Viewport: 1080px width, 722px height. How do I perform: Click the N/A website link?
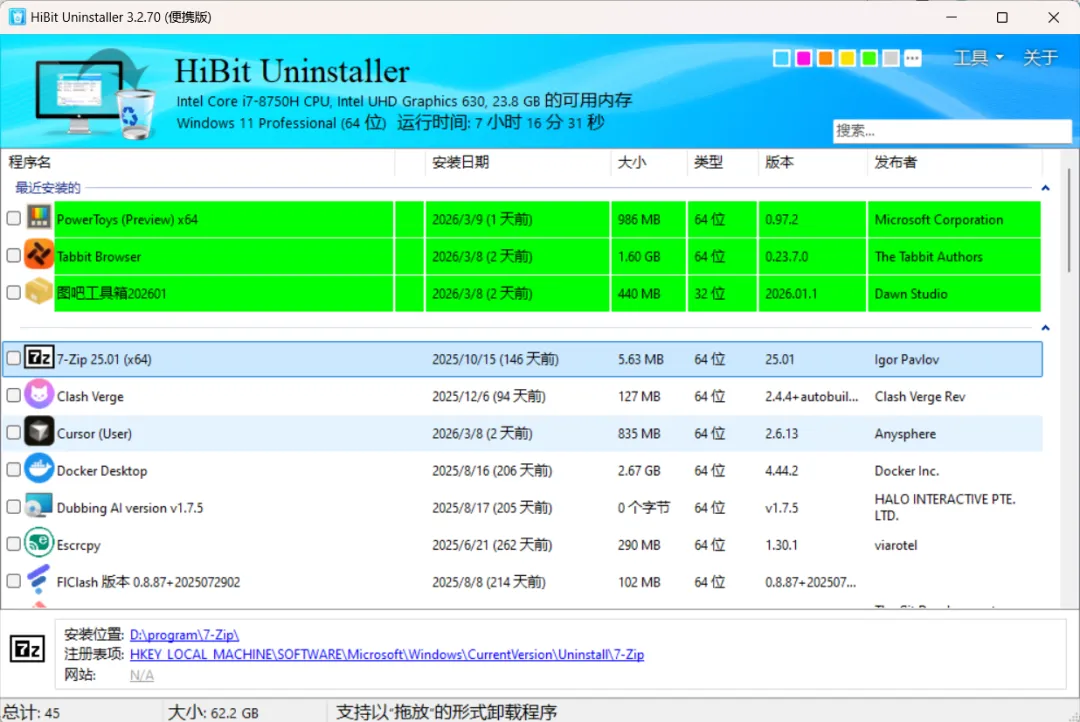tap(141, 675)
